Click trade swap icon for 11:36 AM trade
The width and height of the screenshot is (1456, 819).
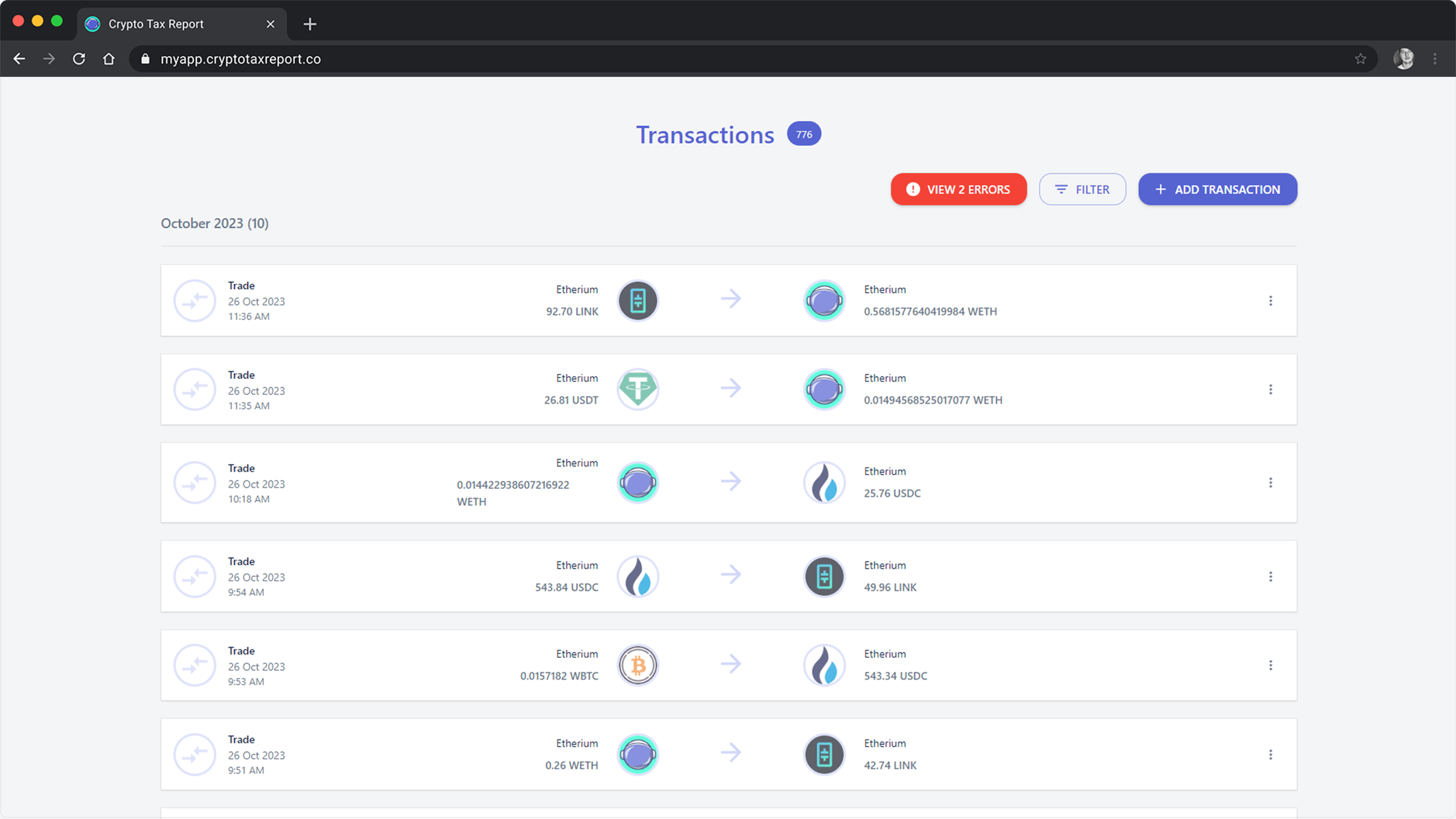(194, 301)
